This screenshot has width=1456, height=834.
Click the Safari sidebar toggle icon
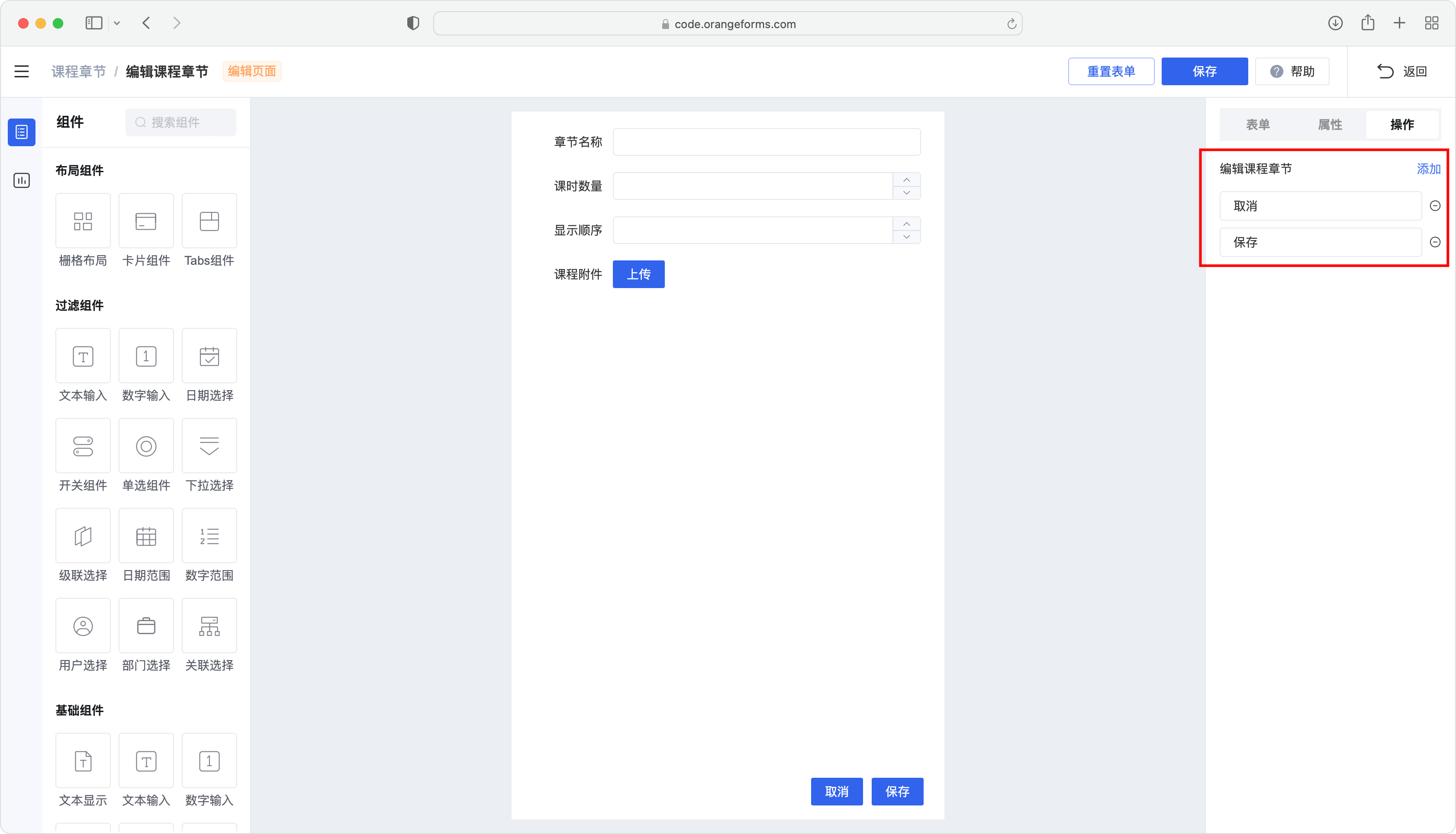[x=94, y=23]
